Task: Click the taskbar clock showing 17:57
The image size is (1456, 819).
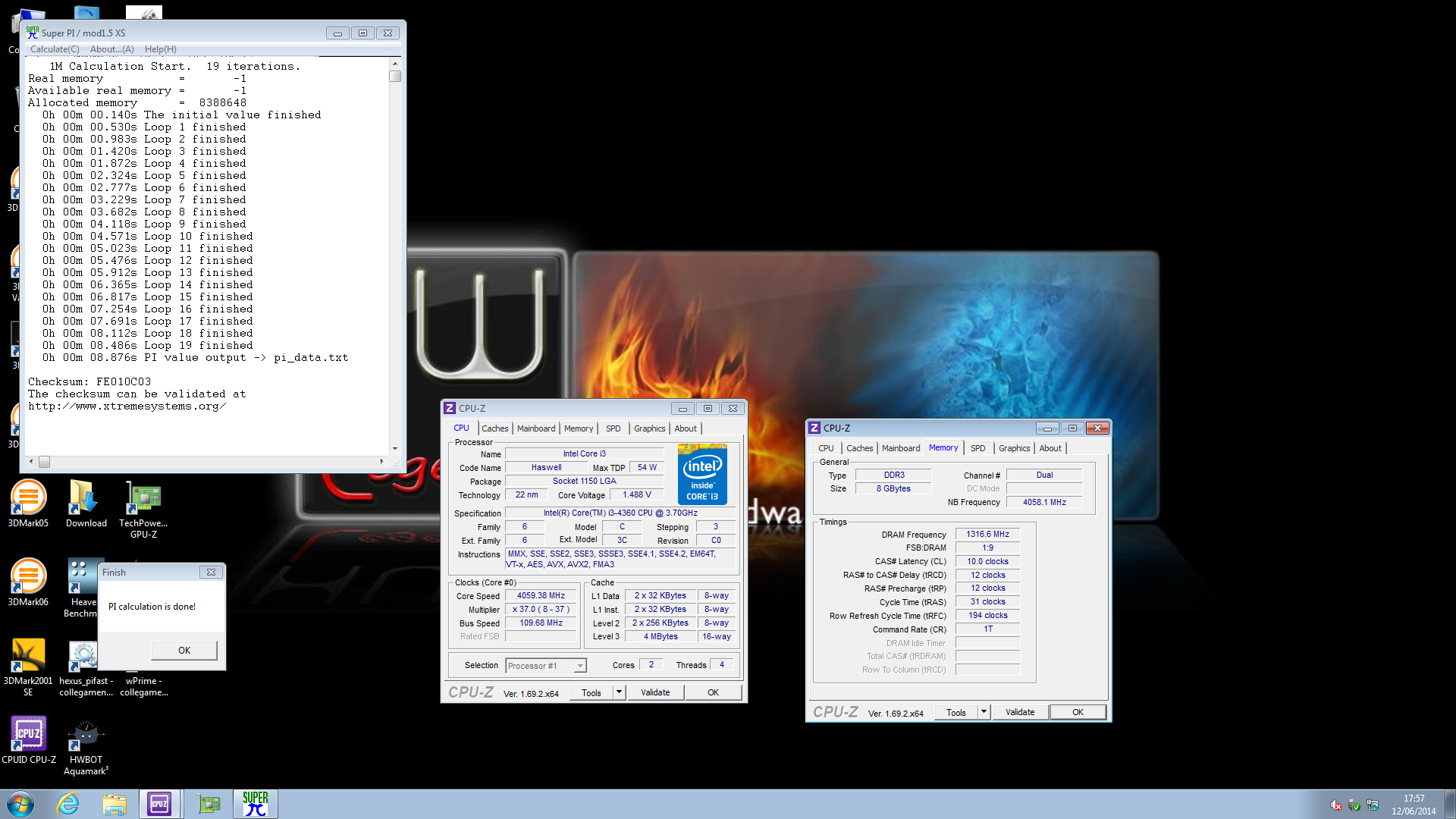Action: (x=1414, y=805)
